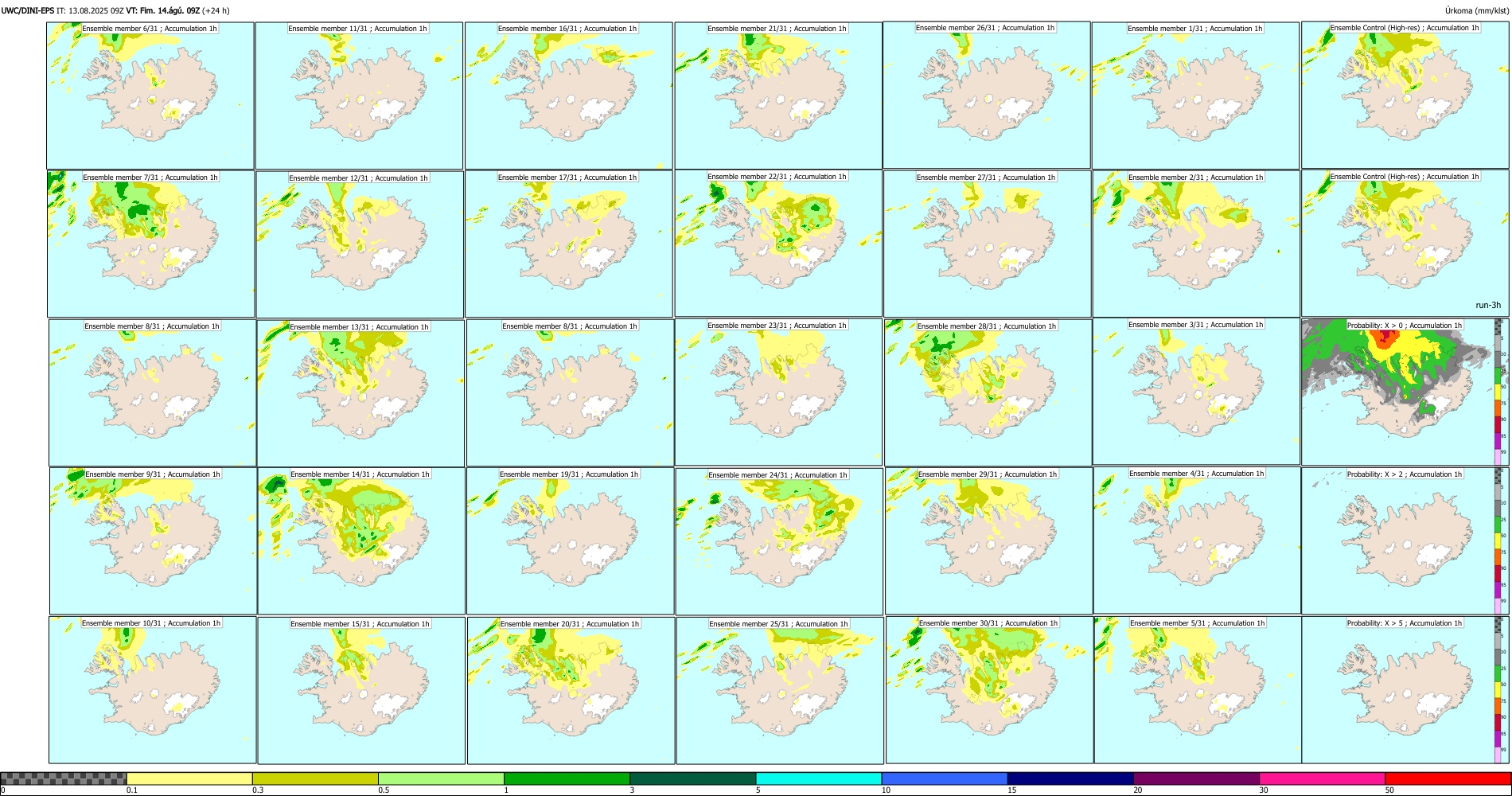Open the Ensemble member 23/31 panel
Screen dimensions: 1512x796
pyautogui.click(x=778, y=392)
